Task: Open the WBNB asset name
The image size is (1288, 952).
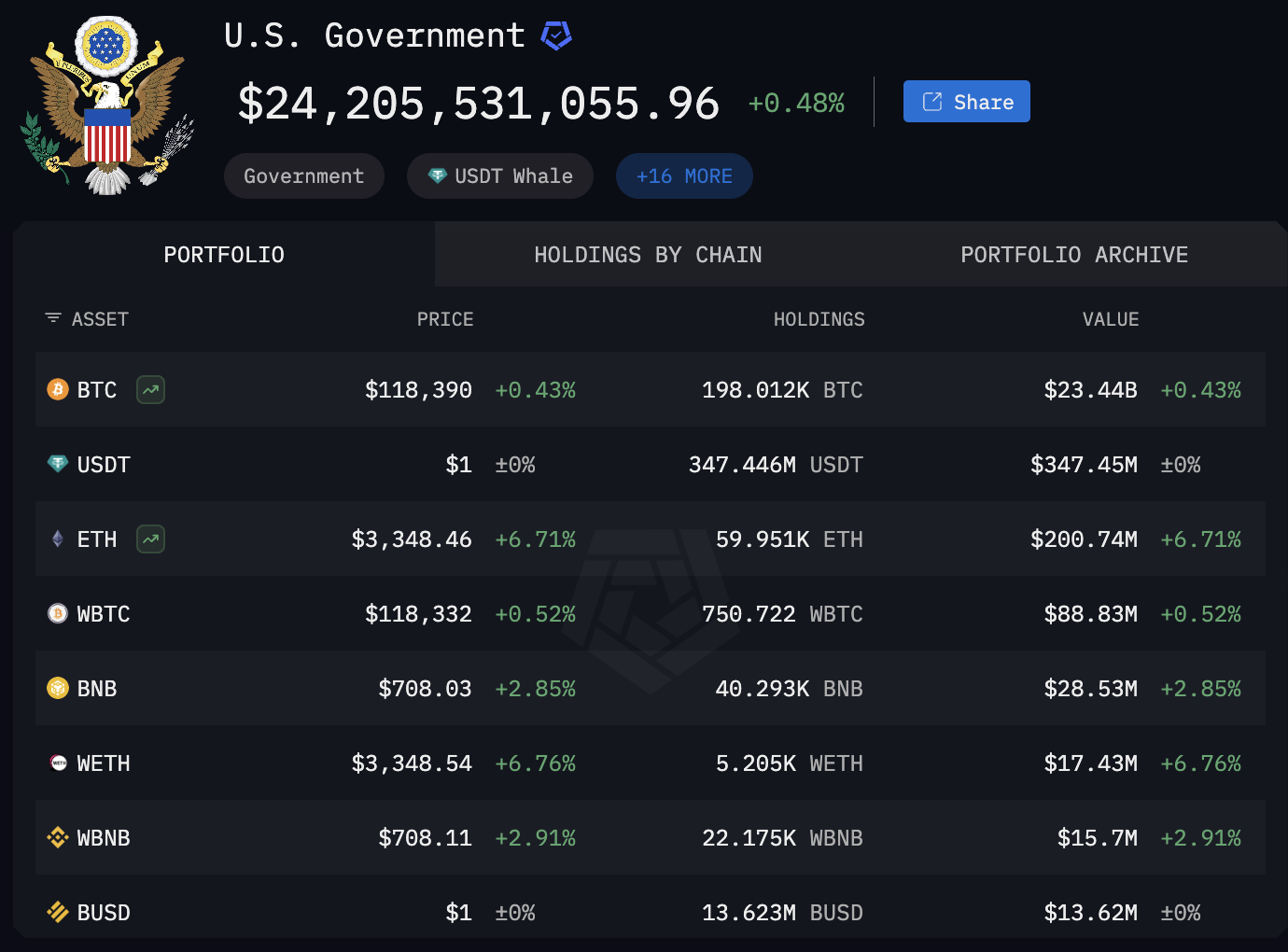Action: (104, 838)
